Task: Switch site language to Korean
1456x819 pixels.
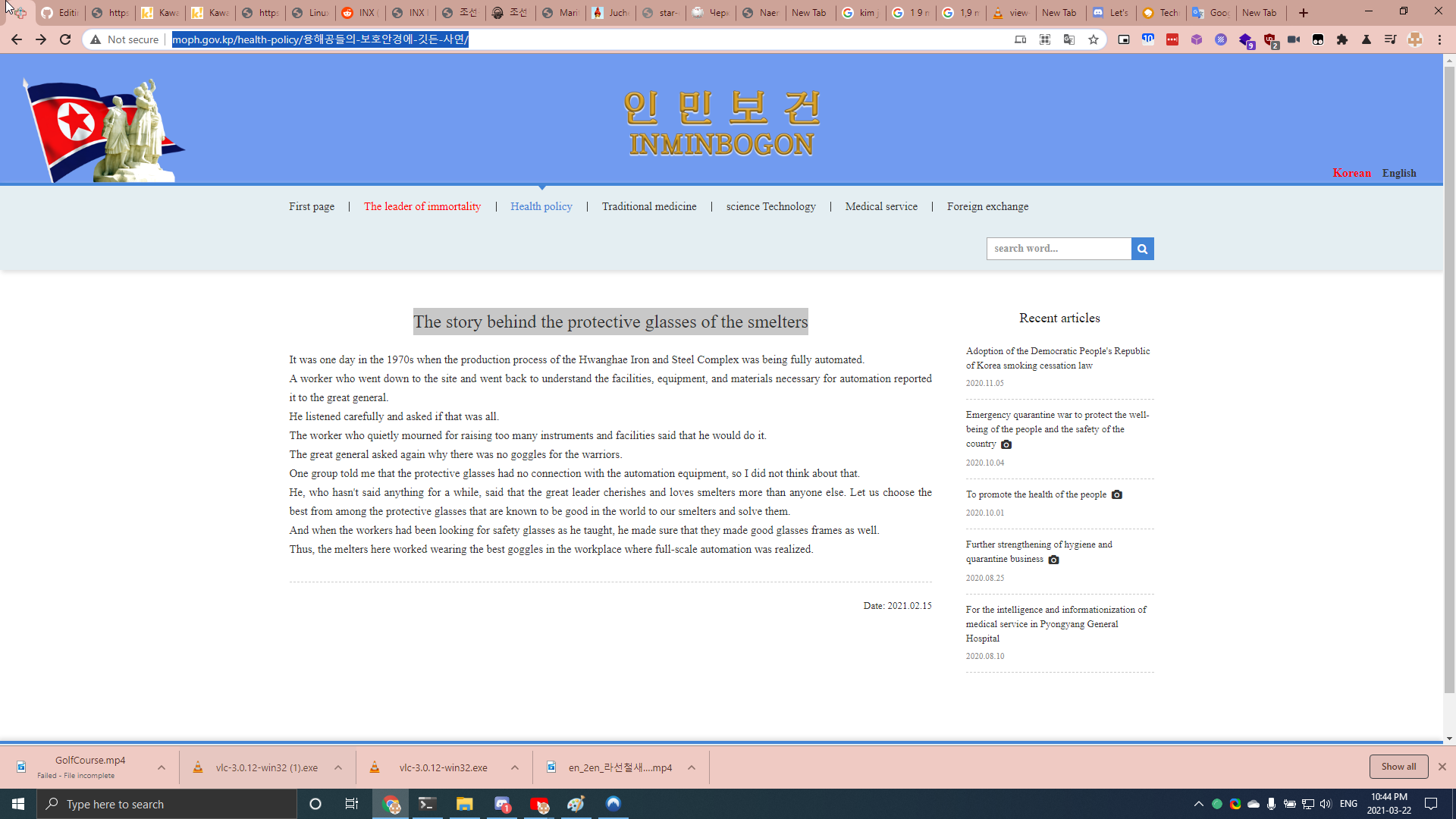Action: tap(1351, 173)
